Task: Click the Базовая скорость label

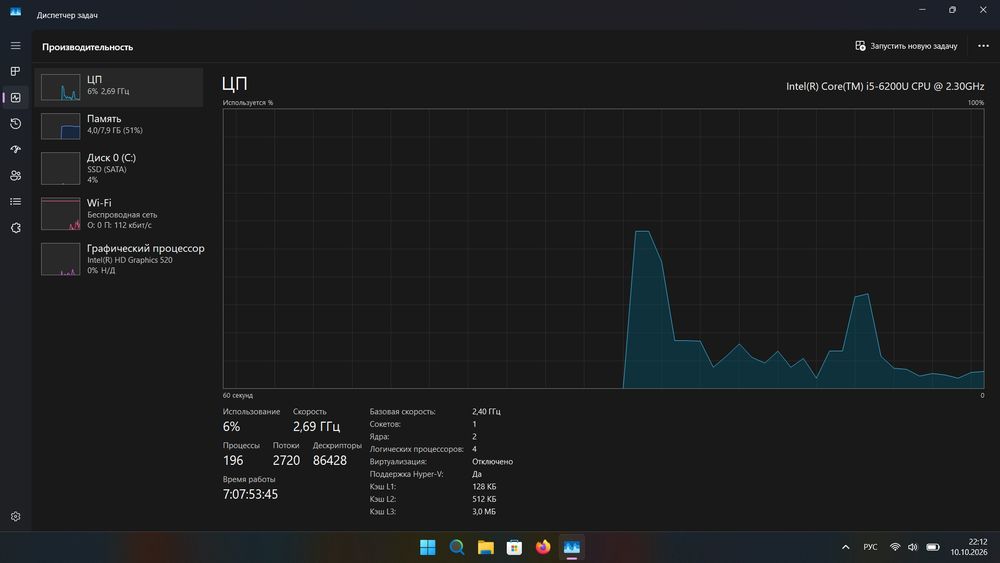Action: pyautogui.click(x=402, y=412)
